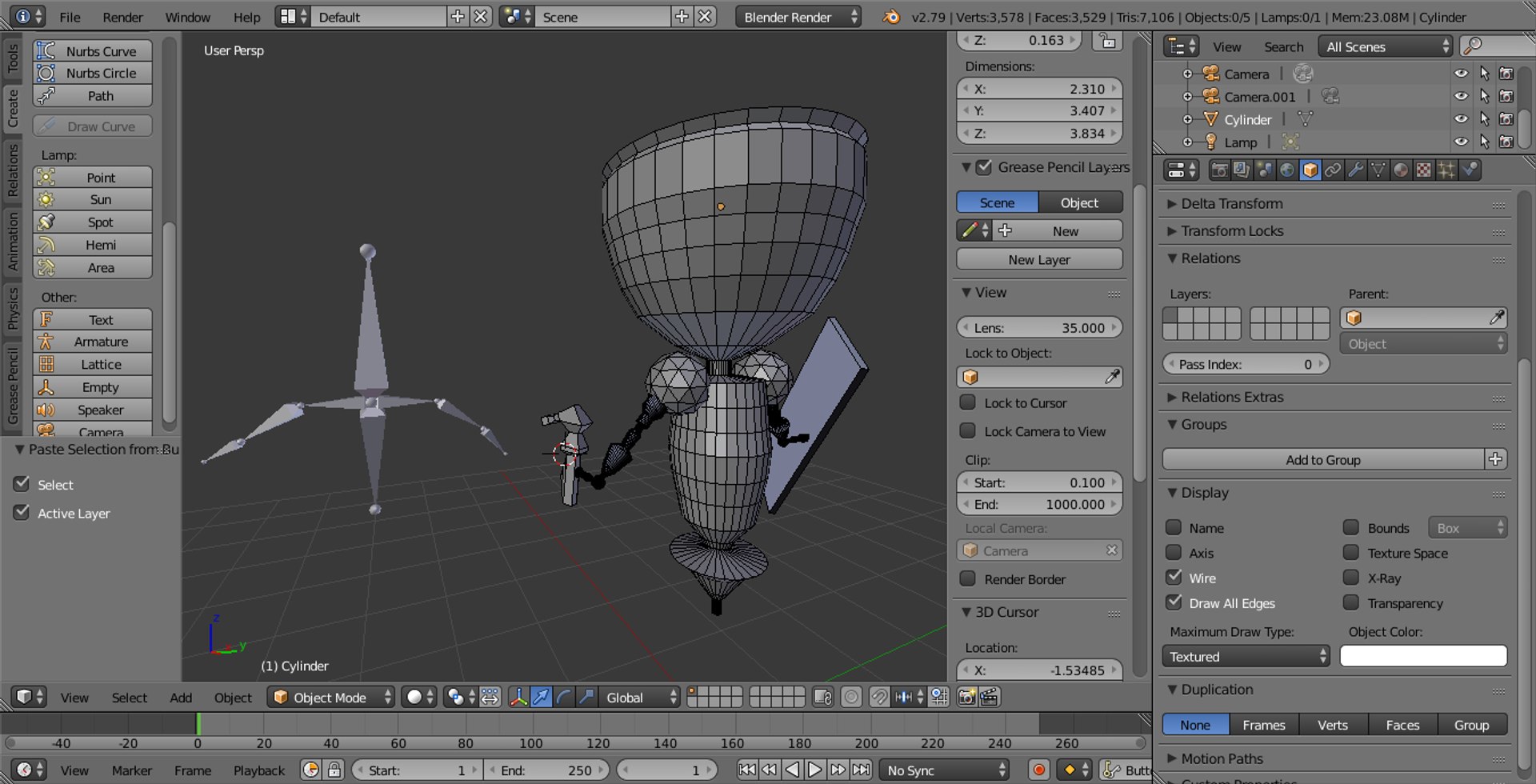
Task: Open the Render properties tab camera icon
Action: click(x=1218, y=170)
